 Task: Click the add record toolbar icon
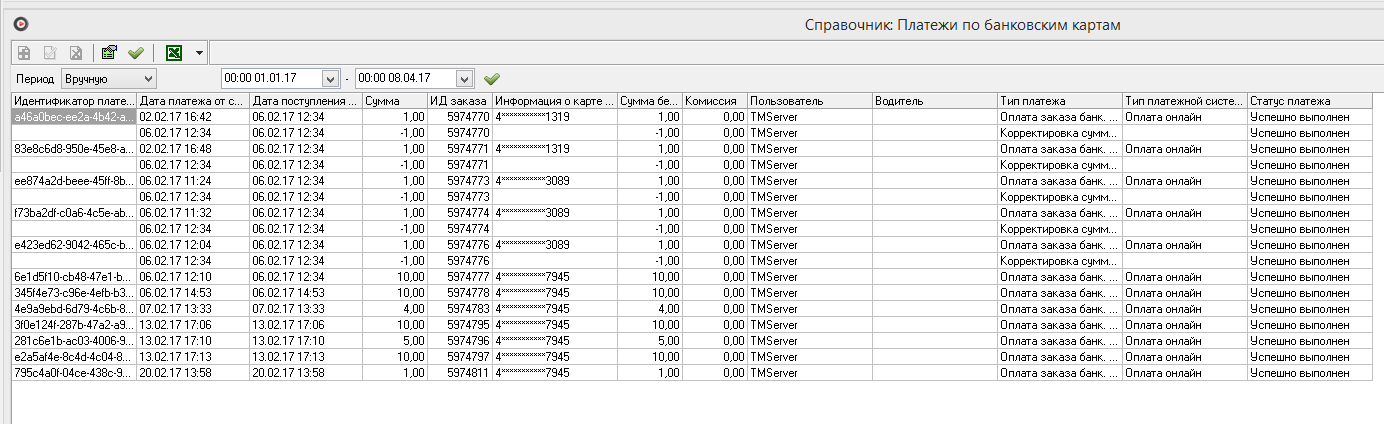(x=23, y=53)
